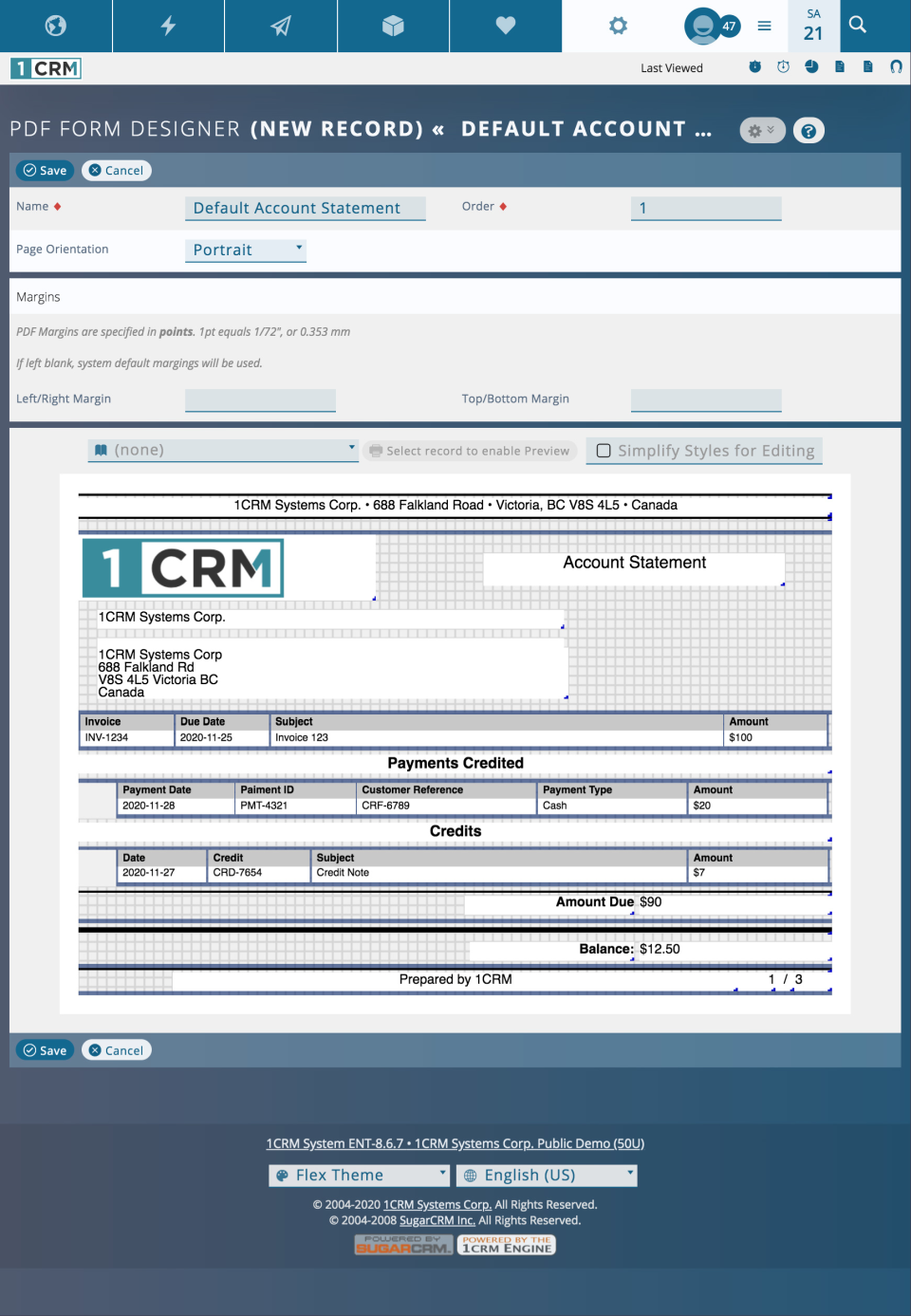This screenshot has width=911, height=1316.
Task: Open the SA 21 calendar date
Action: (813, 26)
